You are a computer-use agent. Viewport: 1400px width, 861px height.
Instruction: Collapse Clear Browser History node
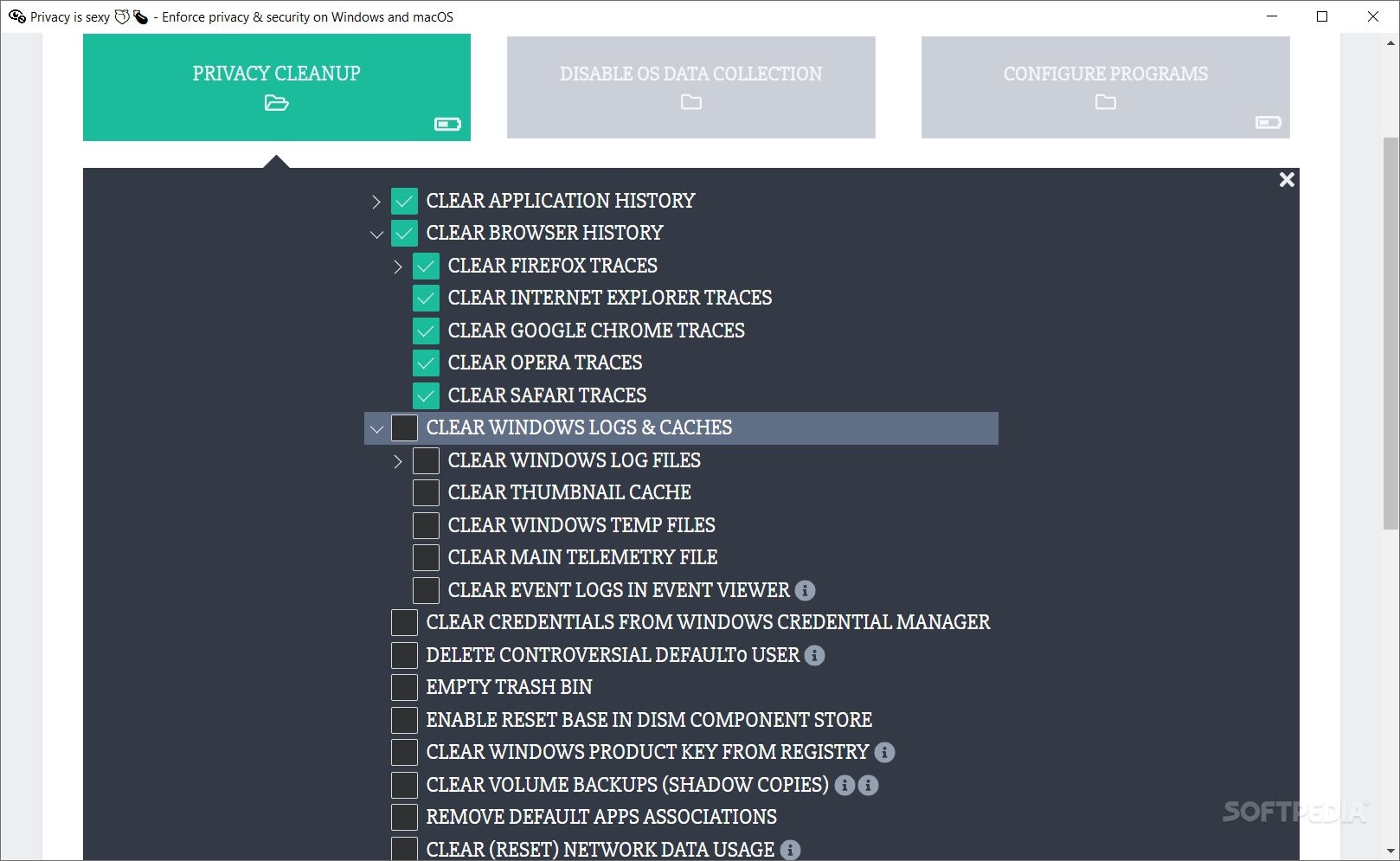pyautogui.click(x=376, y=235)
